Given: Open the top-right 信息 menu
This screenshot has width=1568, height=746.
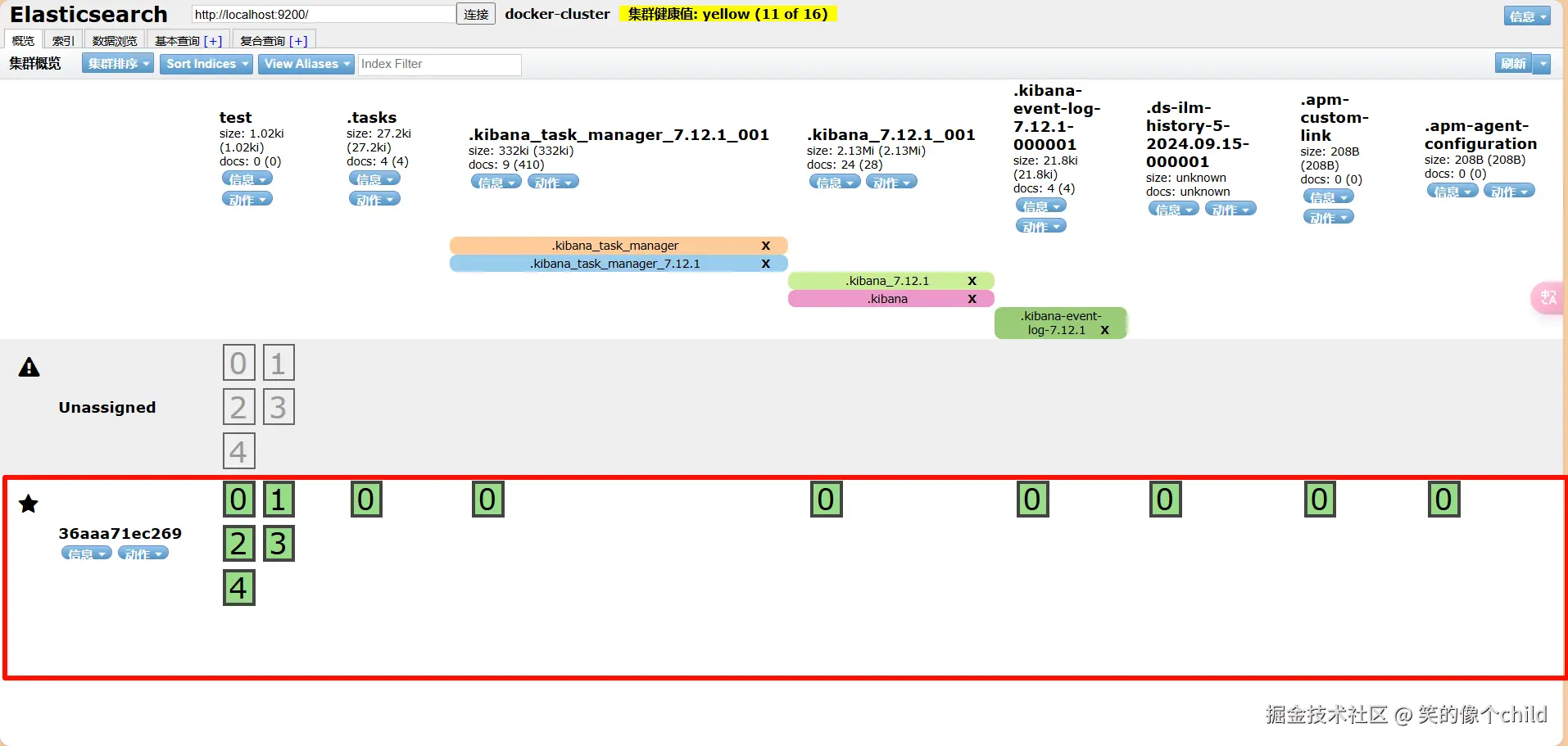Looking at the screenshot, I should pyautogui.click(x=1527, y=16).
